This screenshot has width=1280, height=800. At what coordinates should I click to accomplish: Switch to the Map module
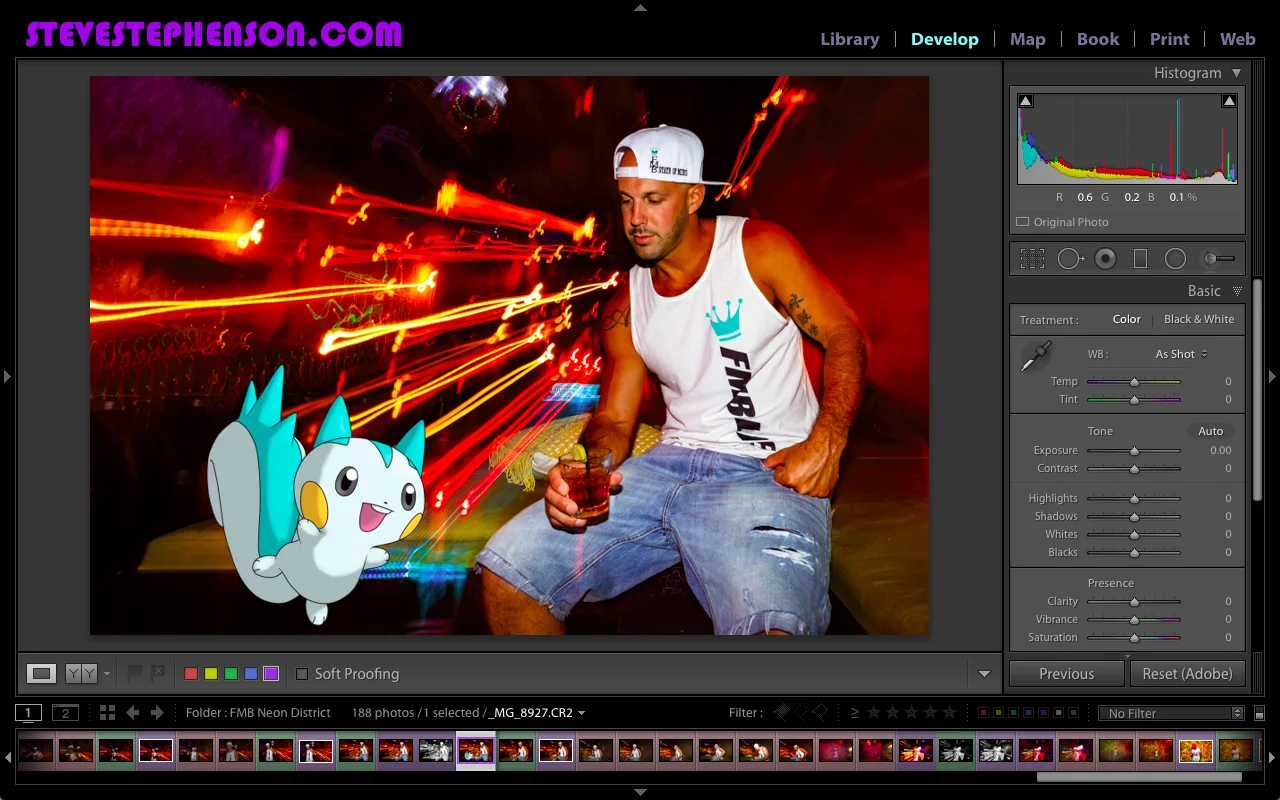[x=1028, y=39]
